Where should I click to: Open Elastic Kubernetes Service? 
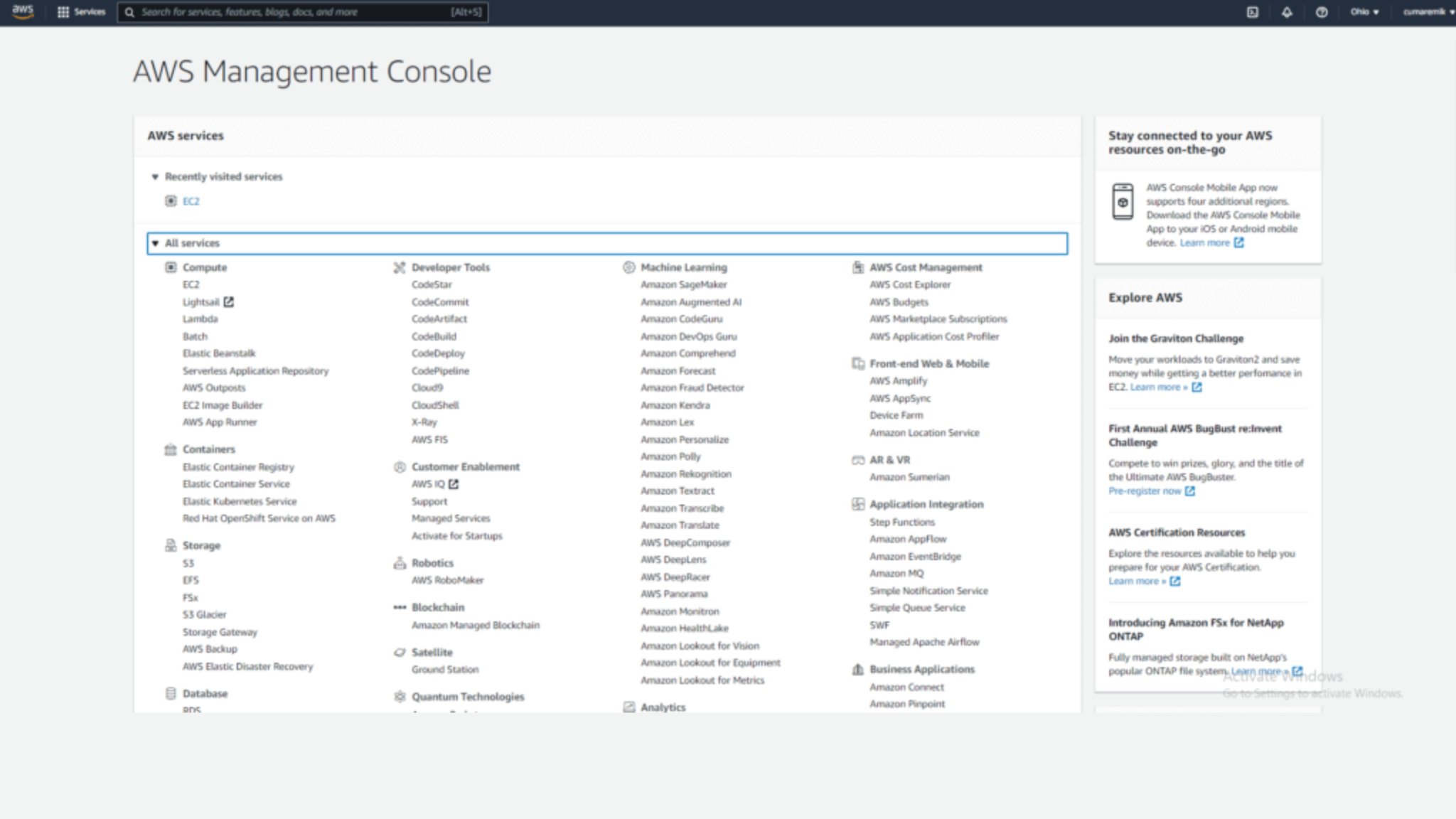point(240,501)
